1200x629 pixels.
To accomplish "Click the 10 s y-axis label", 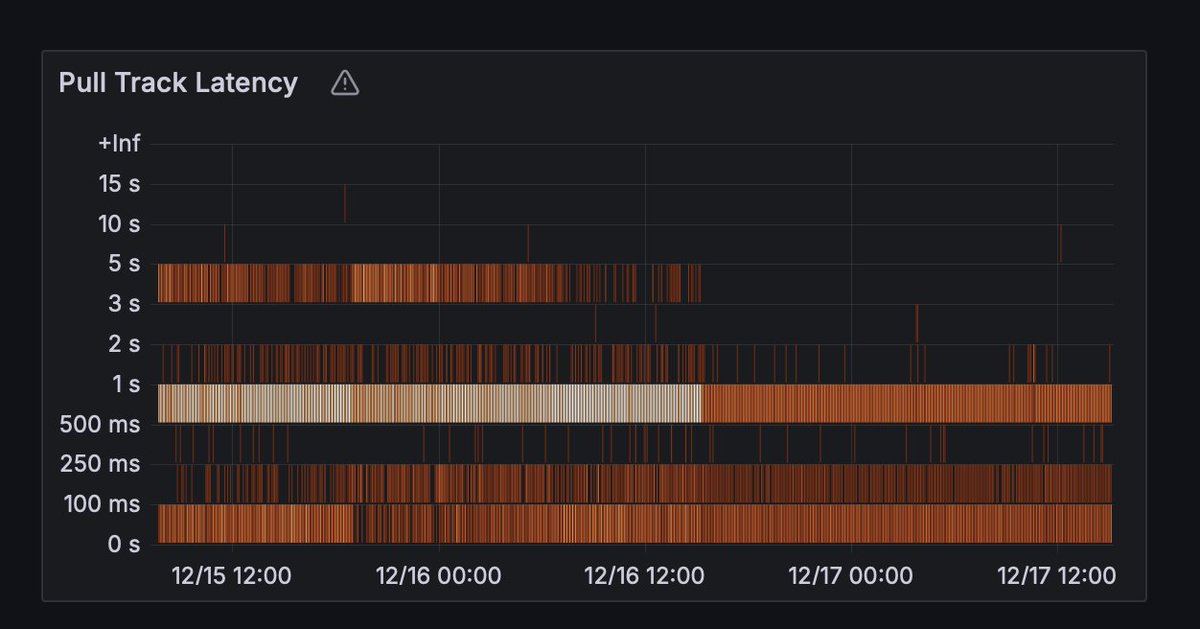I will [120, 224].
